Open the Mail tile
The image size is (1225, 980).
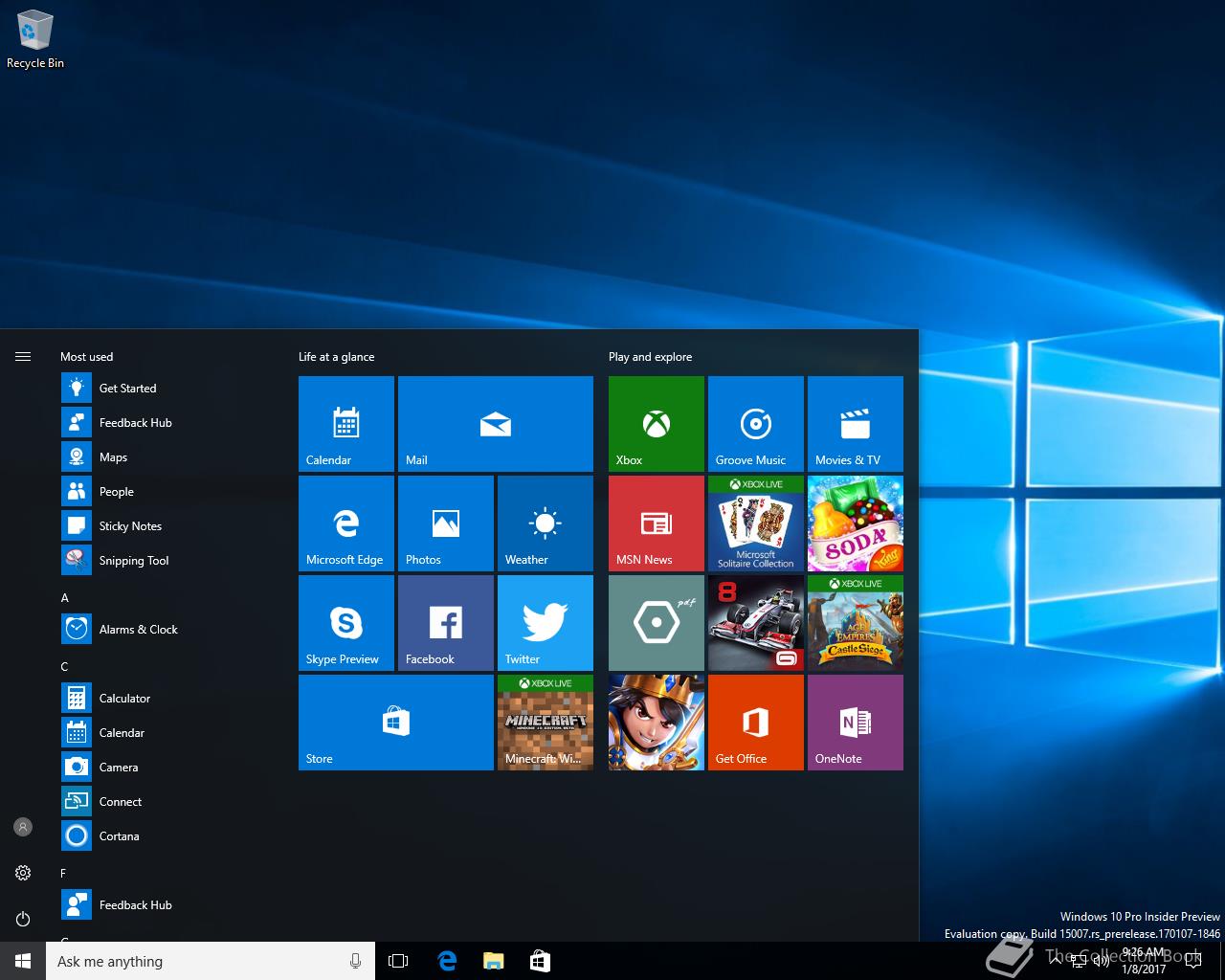(496, 424)
